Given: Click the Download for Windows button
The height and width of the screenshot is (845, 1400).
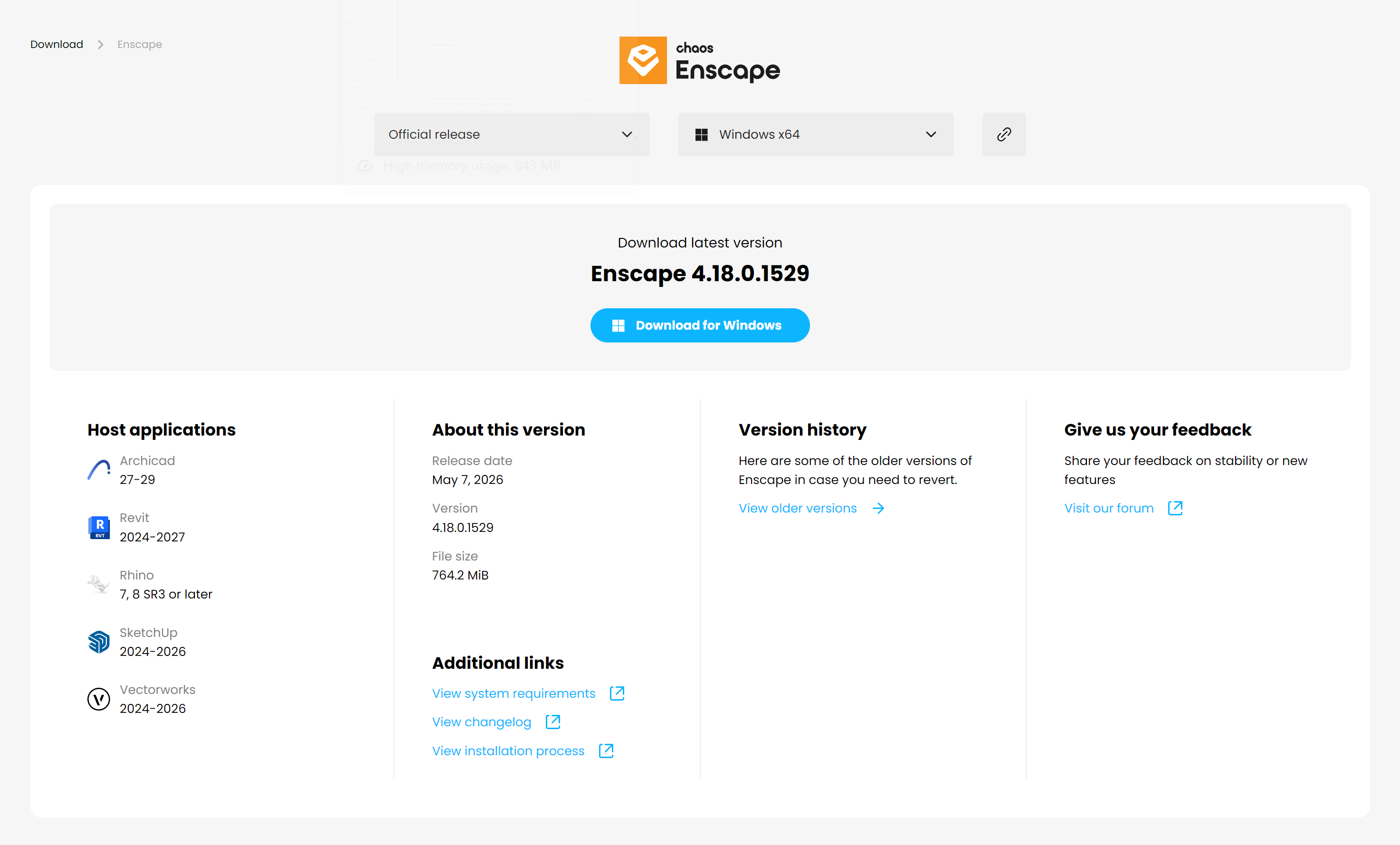Looking at the screenshot, I should click(700, 325).
